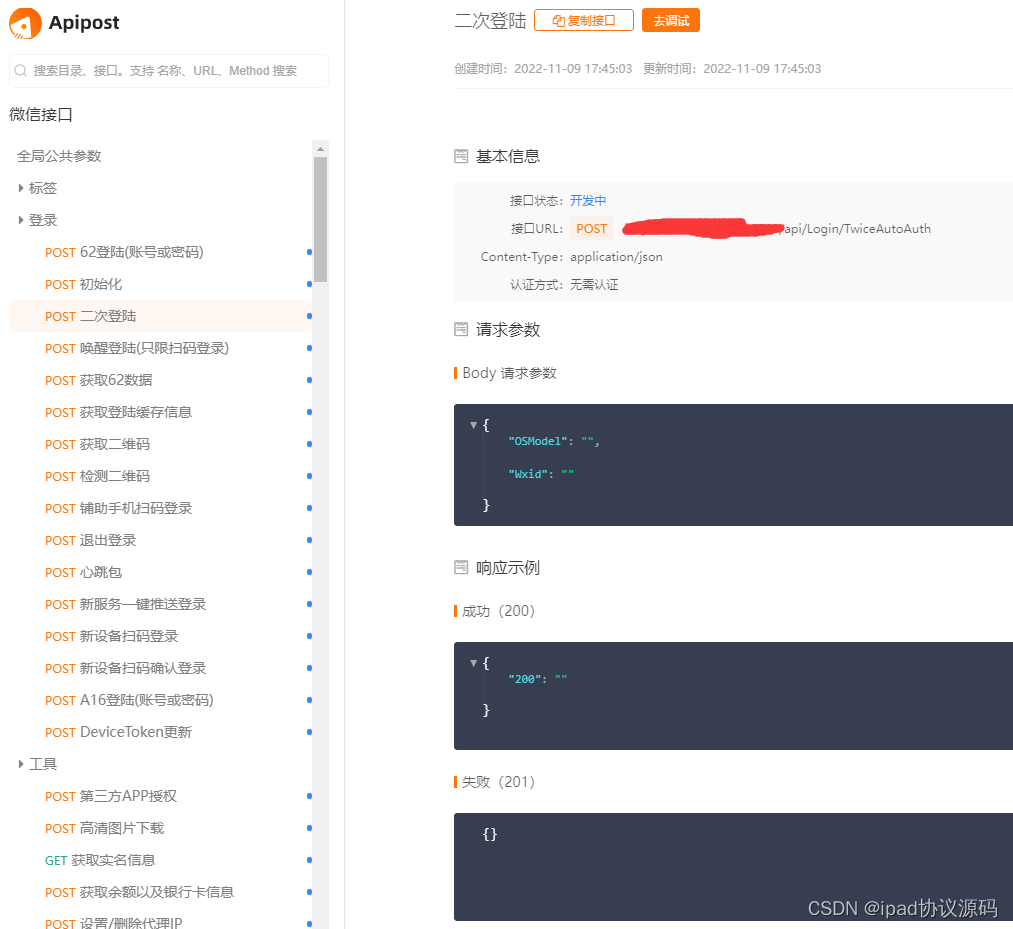Click the 基本信息 section icon
Image resolution: width=1013 pixels, height=929 pixels.
click(461, 156)
